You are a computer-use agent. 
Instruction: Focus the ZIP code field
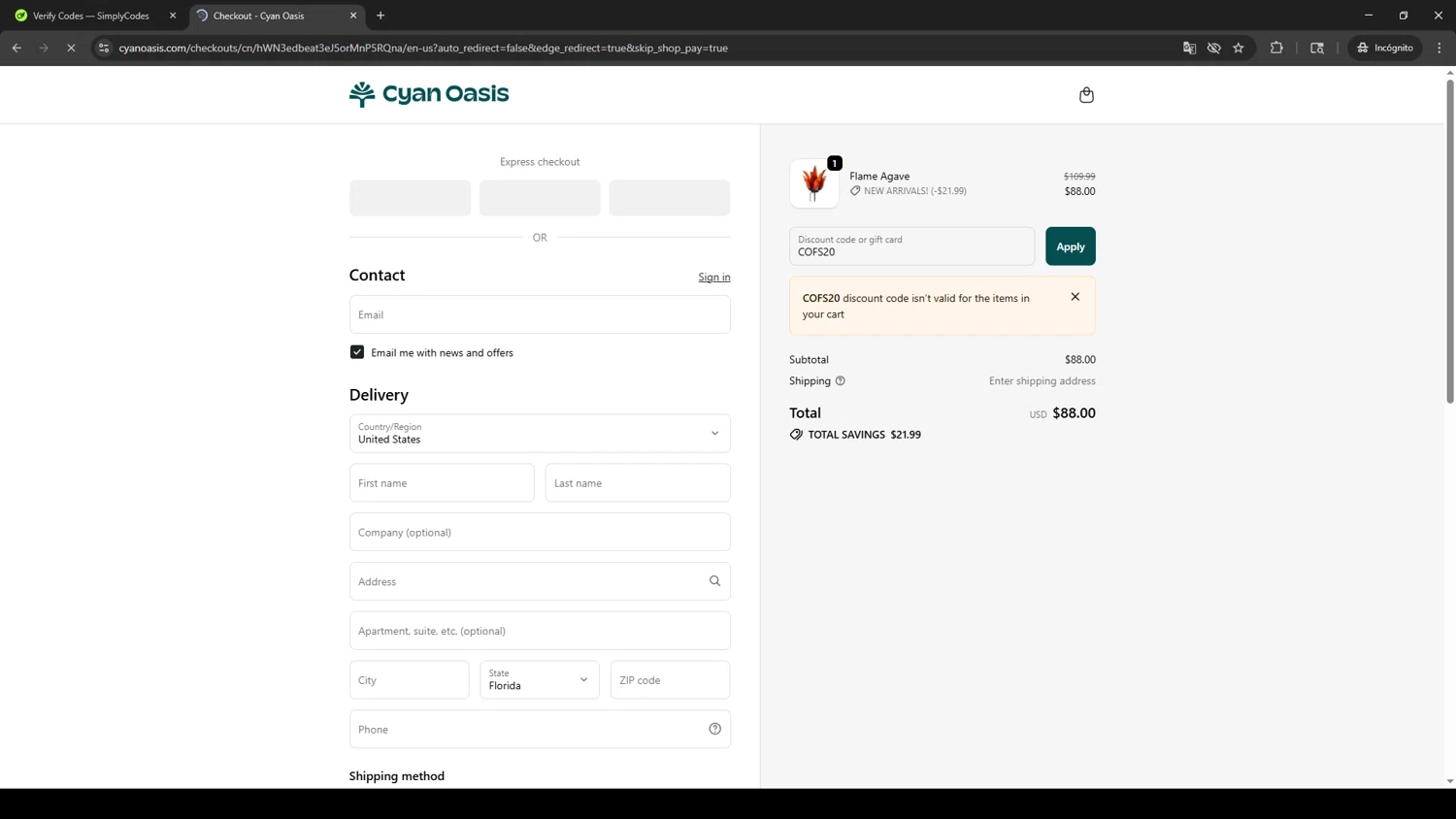[x=670, y=680]
